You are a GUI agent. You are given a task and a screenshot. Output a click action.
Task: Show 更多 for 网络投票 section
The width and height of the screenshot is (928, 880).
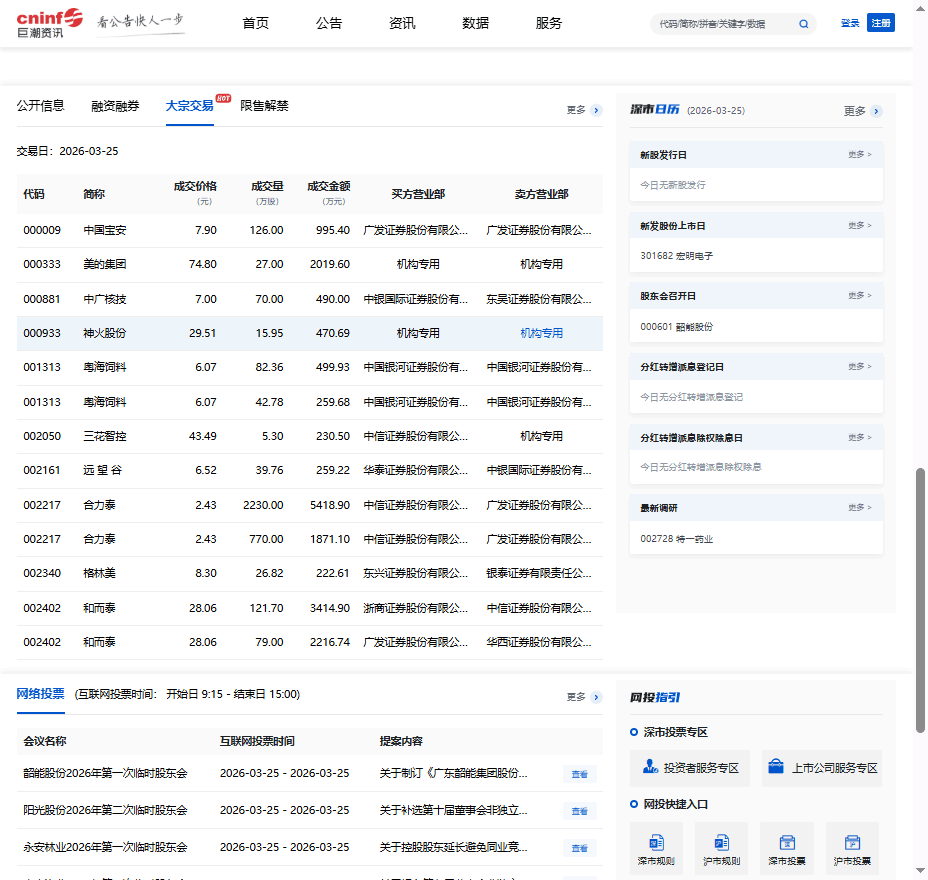596,697
